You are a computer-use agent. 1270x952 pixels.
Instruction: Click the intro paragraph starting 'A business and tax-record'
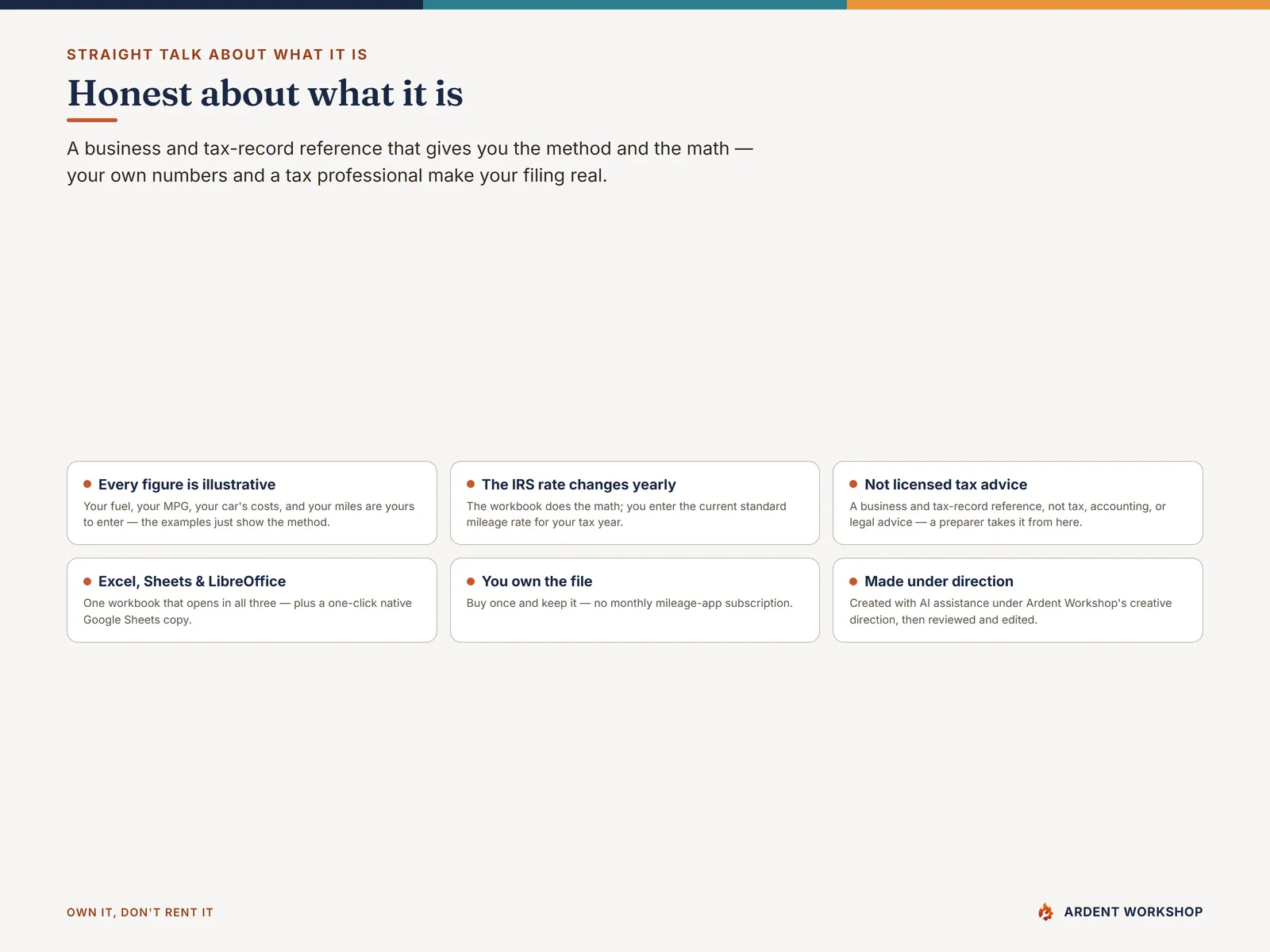coord(410,162)
